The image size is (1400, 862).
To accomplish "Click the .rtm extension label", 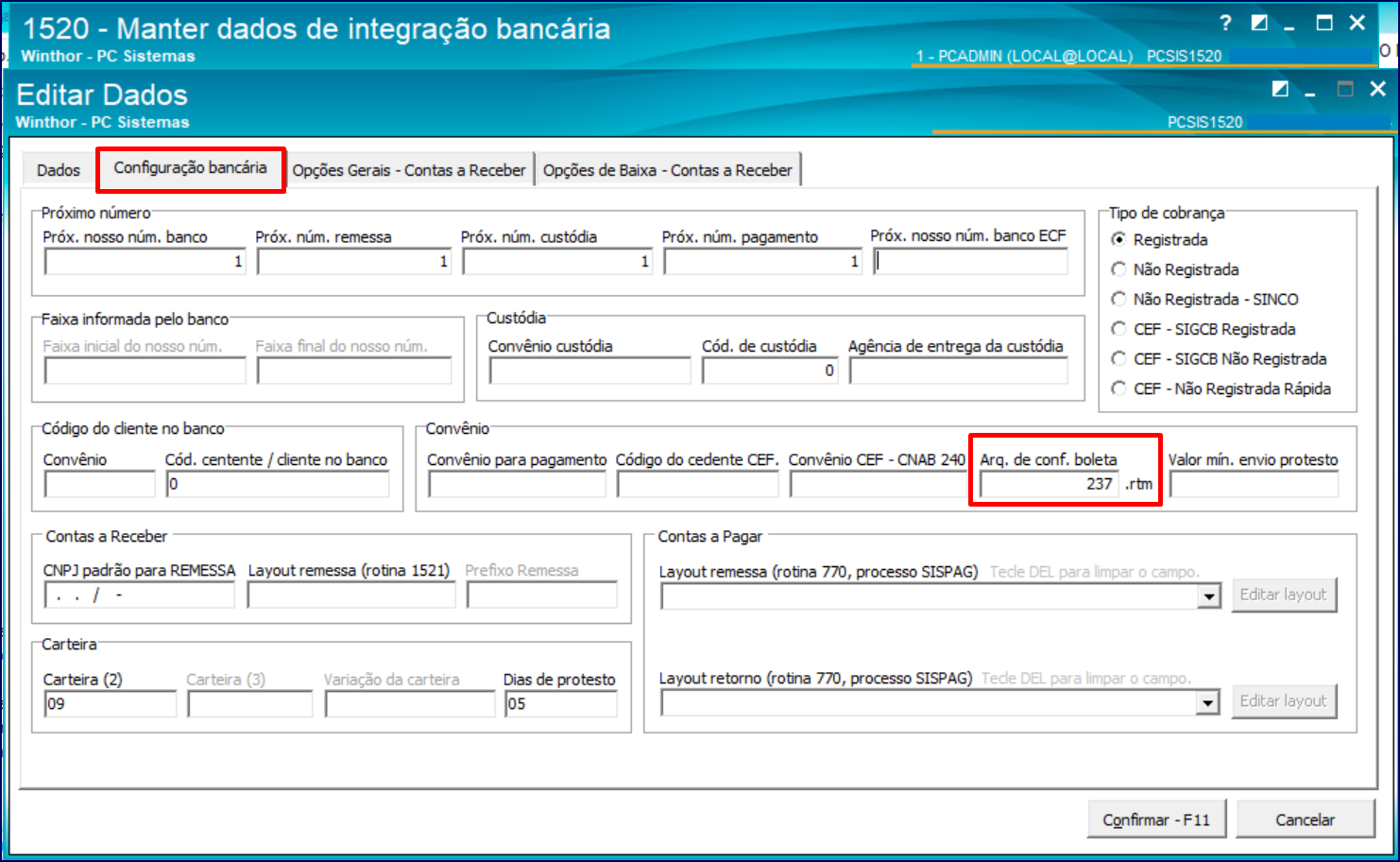I will (x=1139, y=484).
